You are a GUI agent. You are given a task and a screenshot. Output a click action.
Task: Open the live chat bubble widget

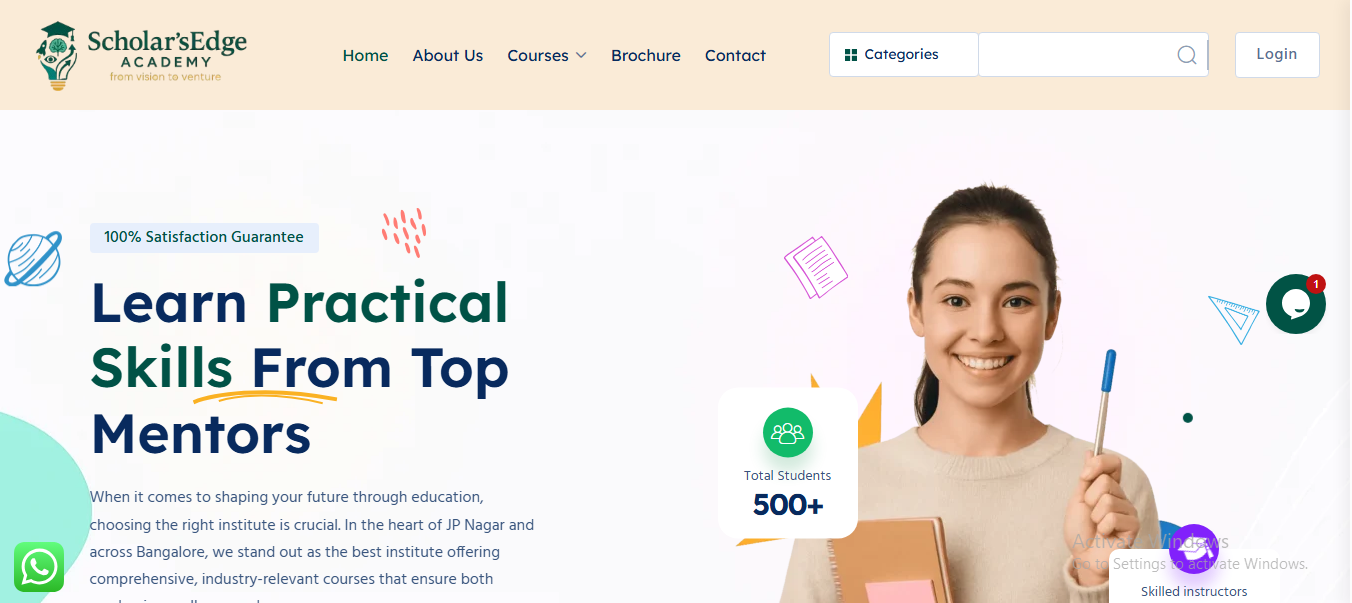(1295, 304)
